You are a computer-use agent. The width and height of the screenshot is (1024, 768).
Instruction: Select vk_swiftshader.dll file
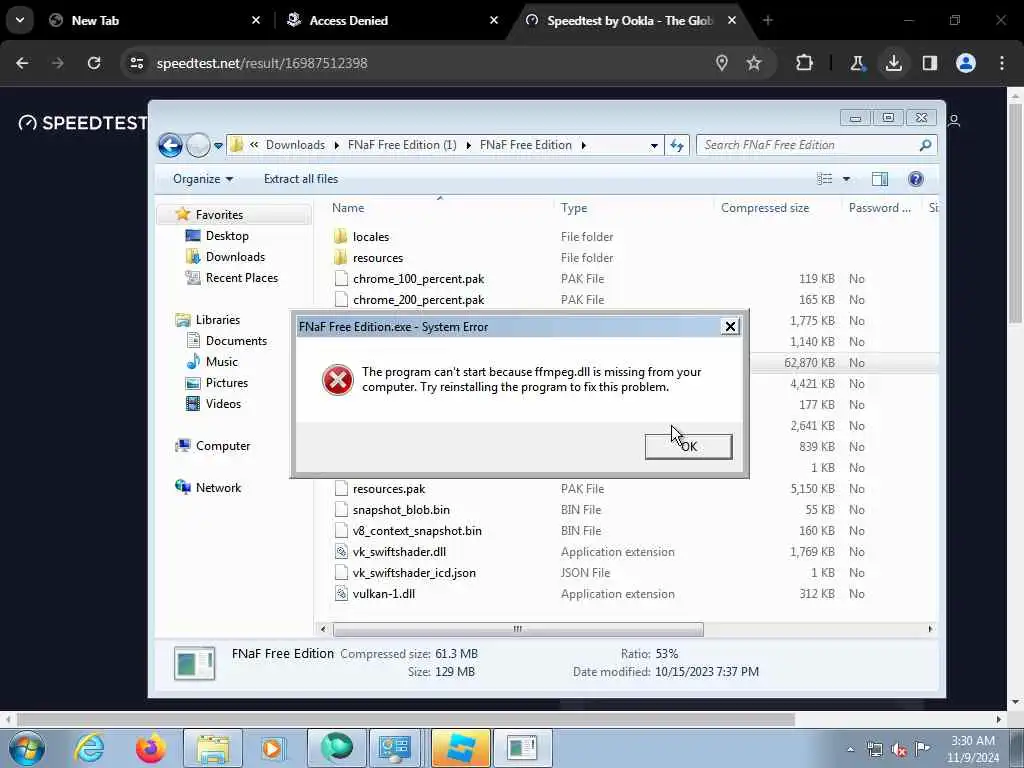[x=399, y=551]
